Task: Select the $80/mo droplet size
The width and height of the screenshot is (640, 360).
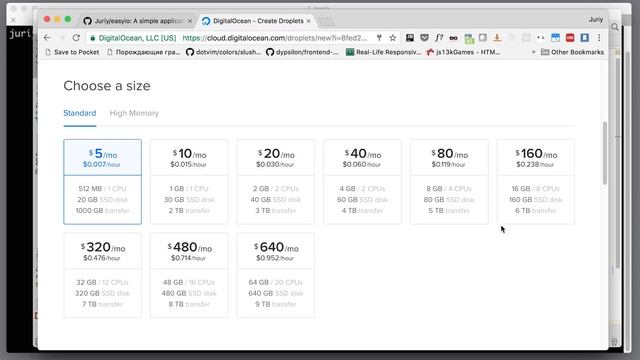Action: (x=449, y=182)
